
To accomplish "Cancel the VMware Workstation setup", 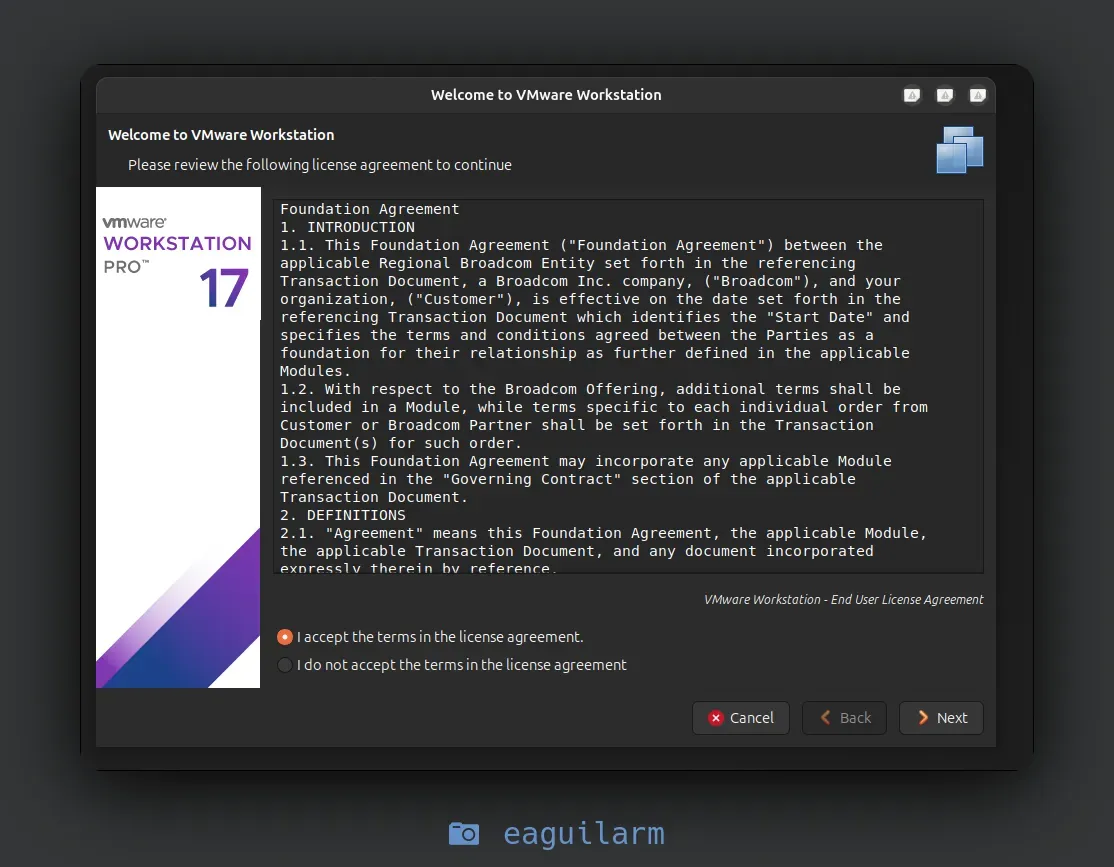I will pyautogui.click(x=740, y=718).
